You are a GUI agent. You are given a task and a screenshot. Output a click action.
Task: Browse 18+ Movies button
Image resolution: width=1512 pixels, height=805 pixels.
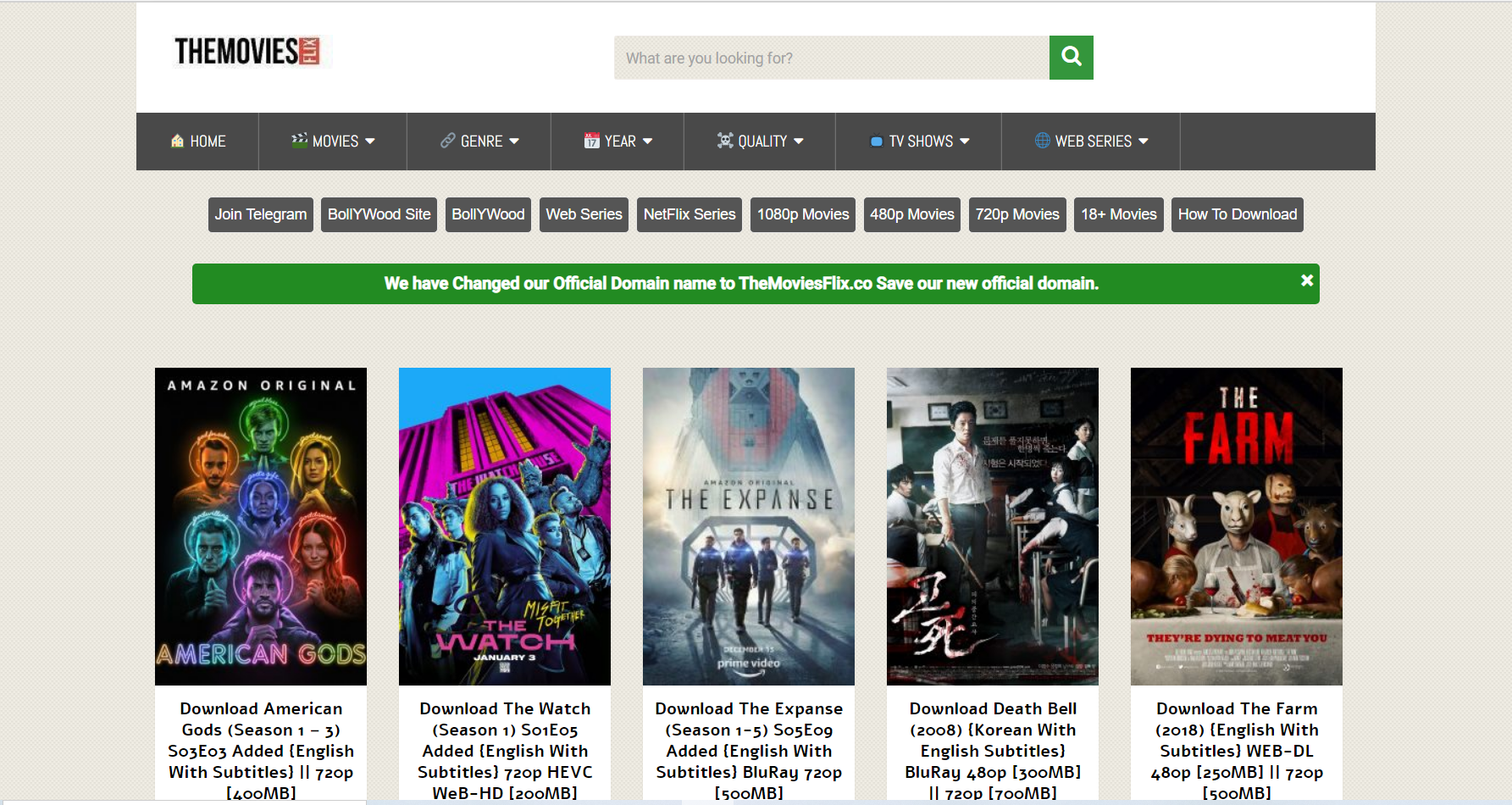pyautogui.click(x=1119, y=214)
